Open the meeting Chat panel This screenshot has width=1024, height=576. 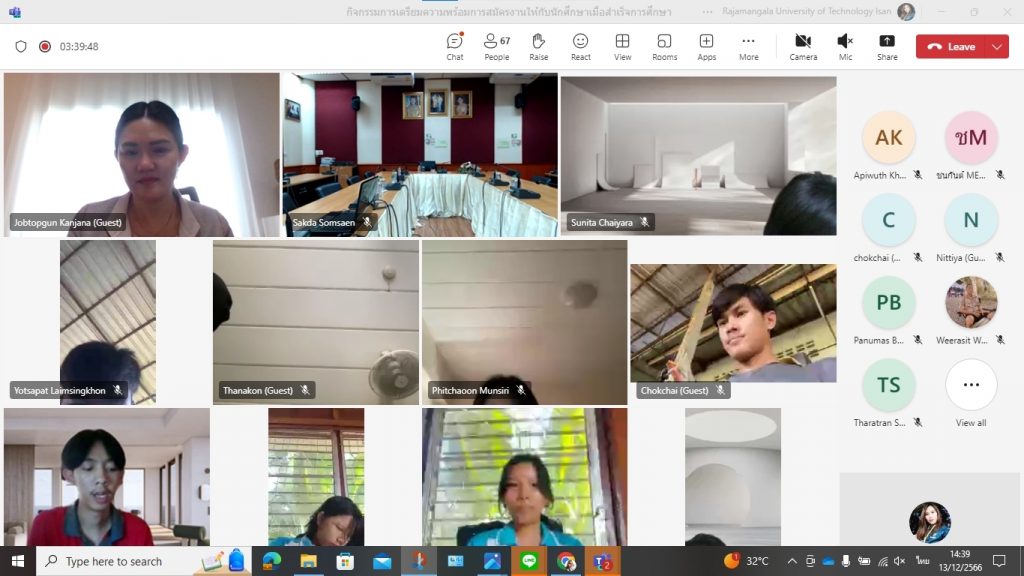455,46
